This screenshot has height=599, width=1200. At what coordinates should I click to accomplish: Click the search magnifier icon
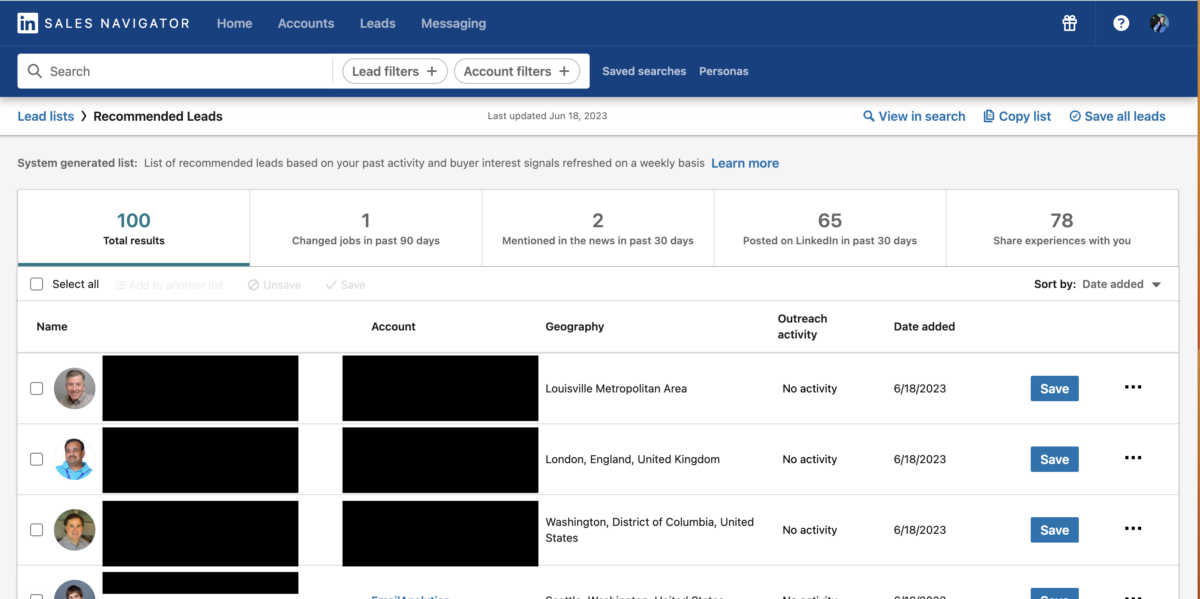tap(35, 71)
